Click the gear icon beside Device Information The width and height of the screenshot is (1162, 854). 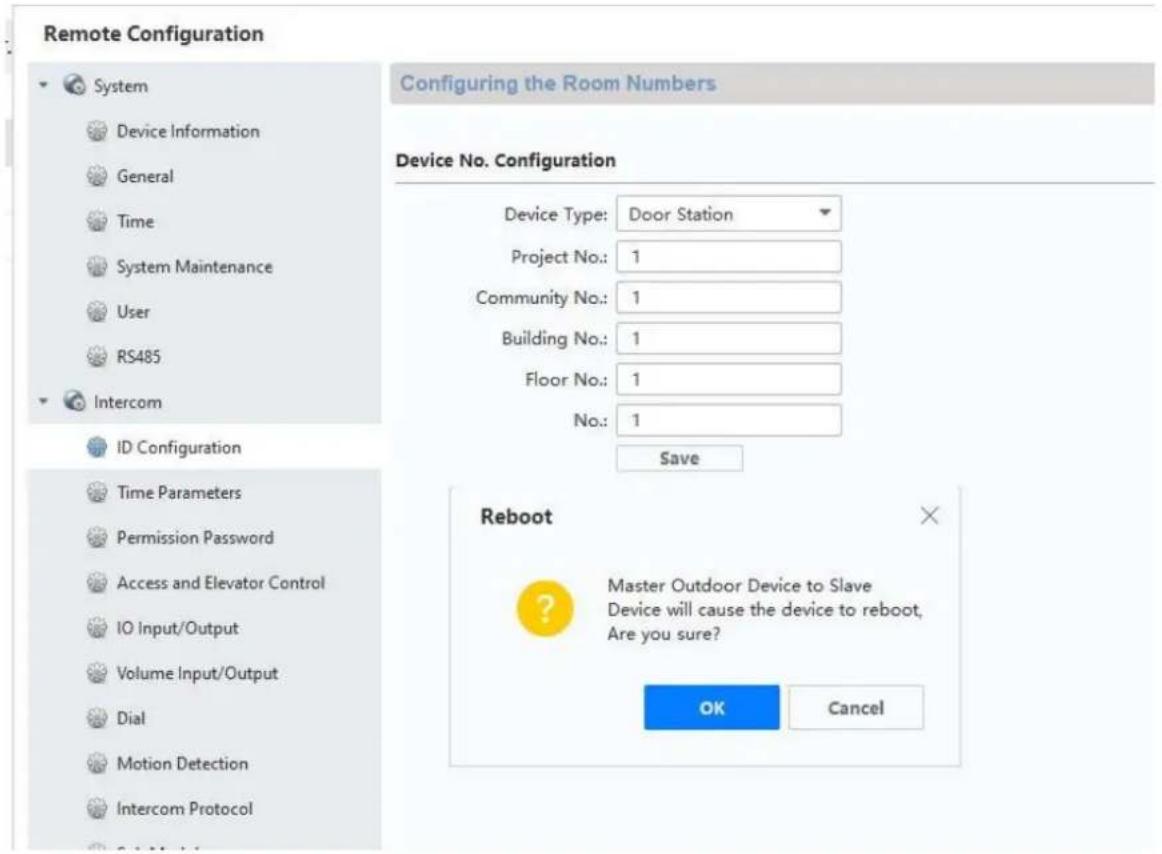(97, 131)
